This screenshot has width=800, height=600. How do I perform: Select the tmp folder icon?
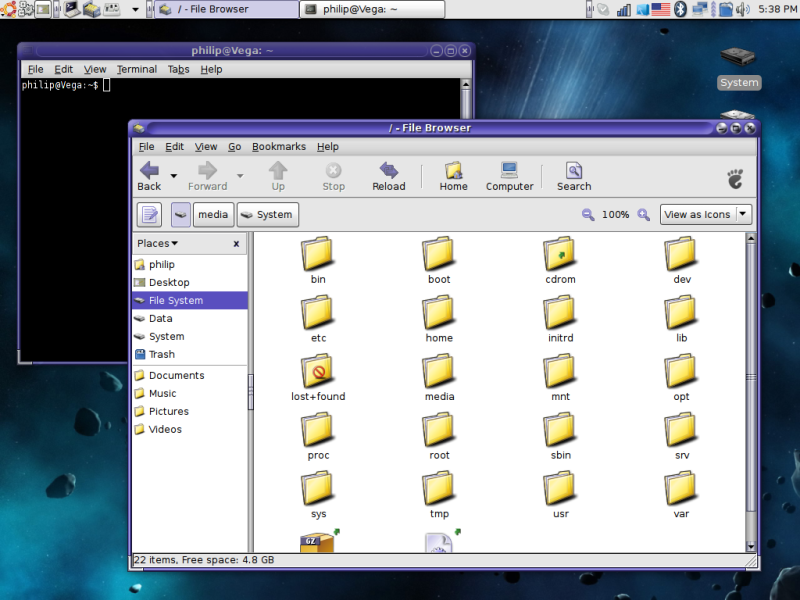[x=438, y=488]
